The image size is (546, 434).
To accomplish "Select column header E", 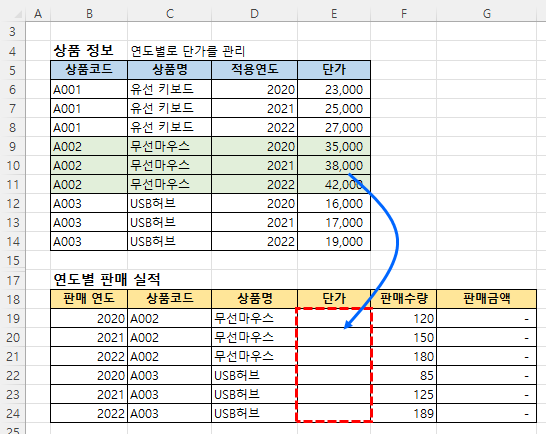I will [x=334, y=14].
